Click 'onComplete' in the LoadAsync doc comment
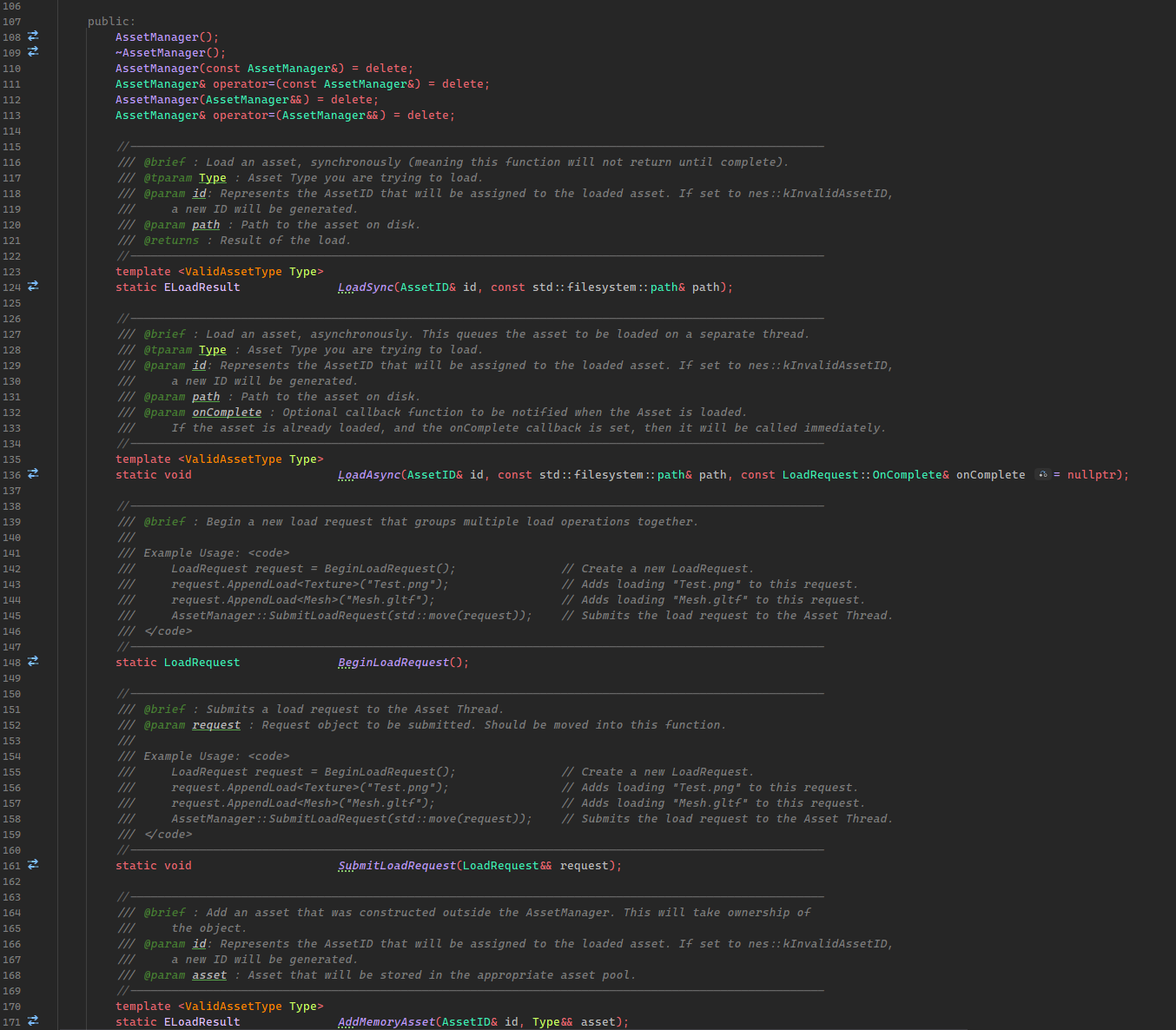The width and height of the screenshot is (1176, 1030). coord(227,413)
